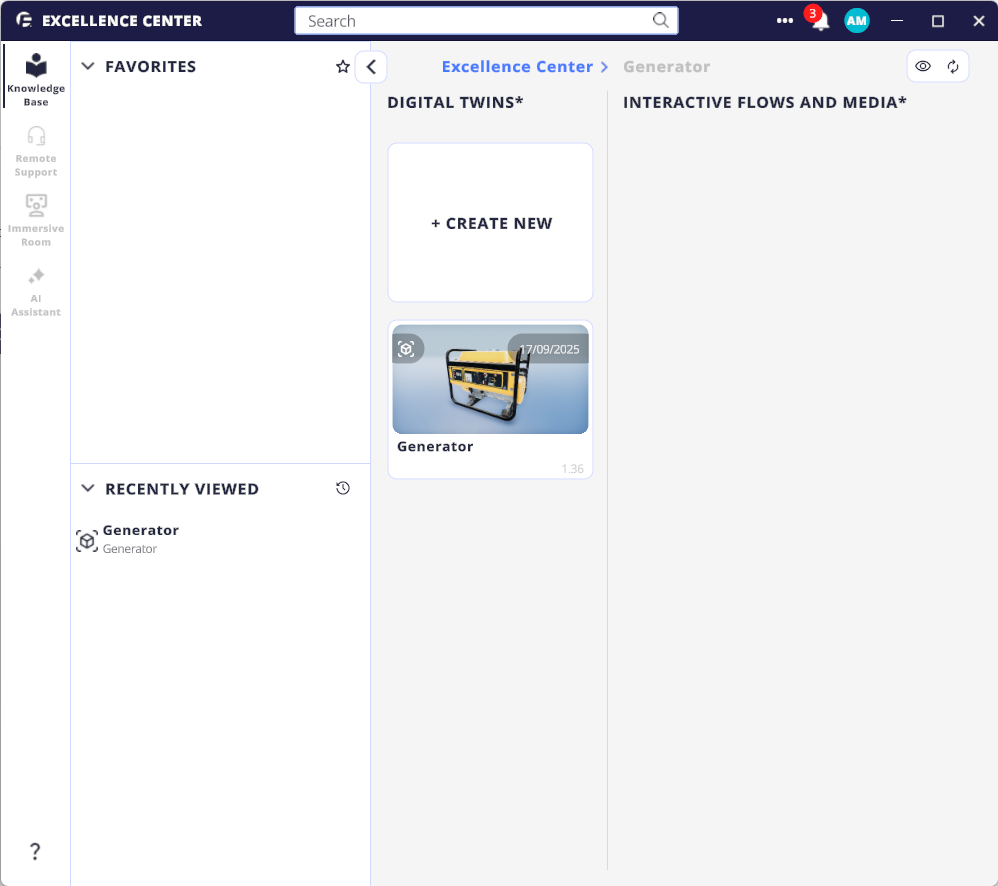Screen dimensions: 998x886
Task: Toggle the eye visibility icon
Action: click(923, 67)
